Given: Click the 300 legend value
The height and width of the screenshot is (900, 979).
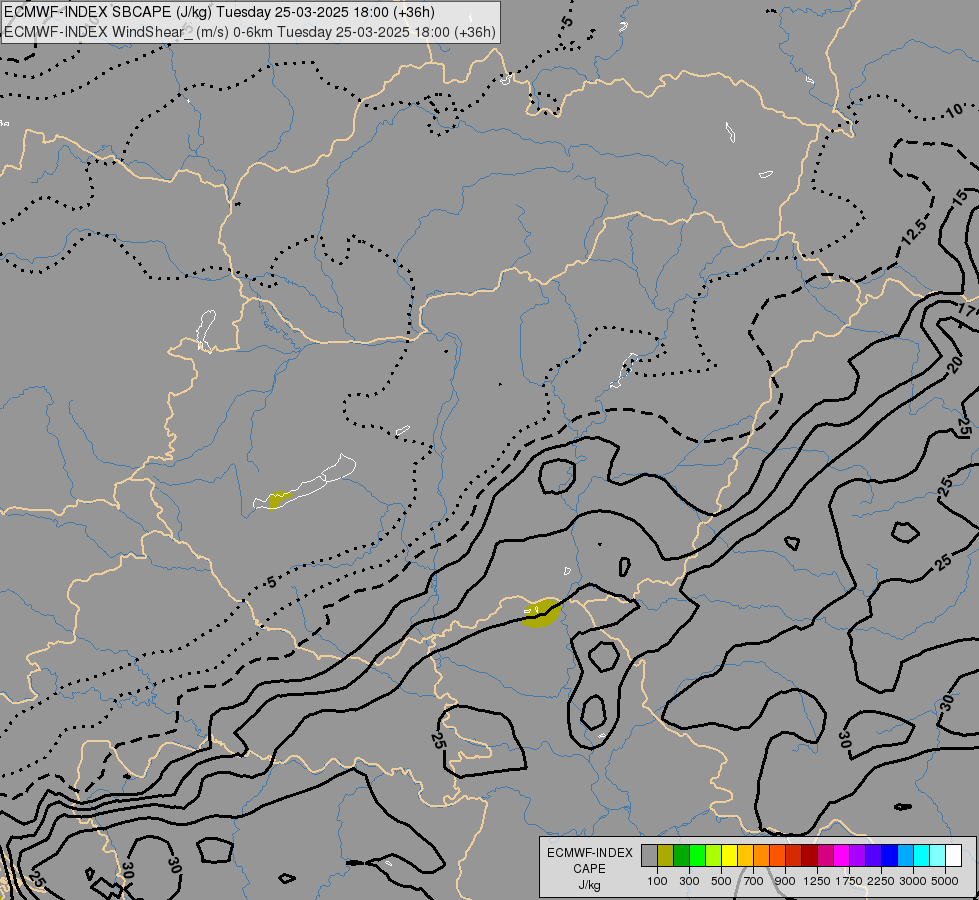Looking at the screenshot, I should [689, 881].
